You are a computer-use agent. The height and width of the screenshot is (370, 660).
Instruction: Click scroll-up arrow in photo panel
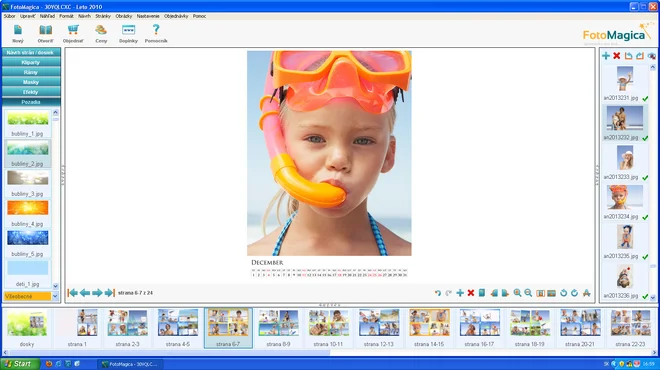point(653,67)
